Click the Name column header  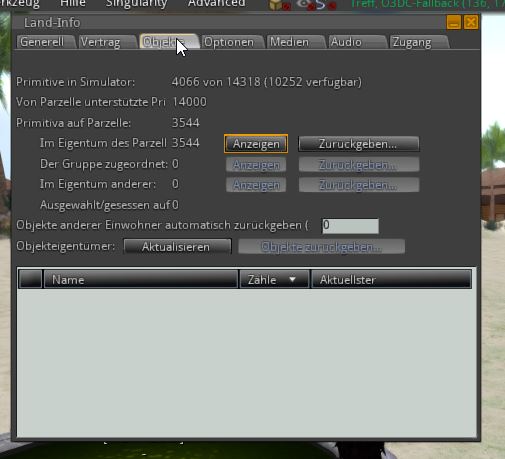coord(141,279)
